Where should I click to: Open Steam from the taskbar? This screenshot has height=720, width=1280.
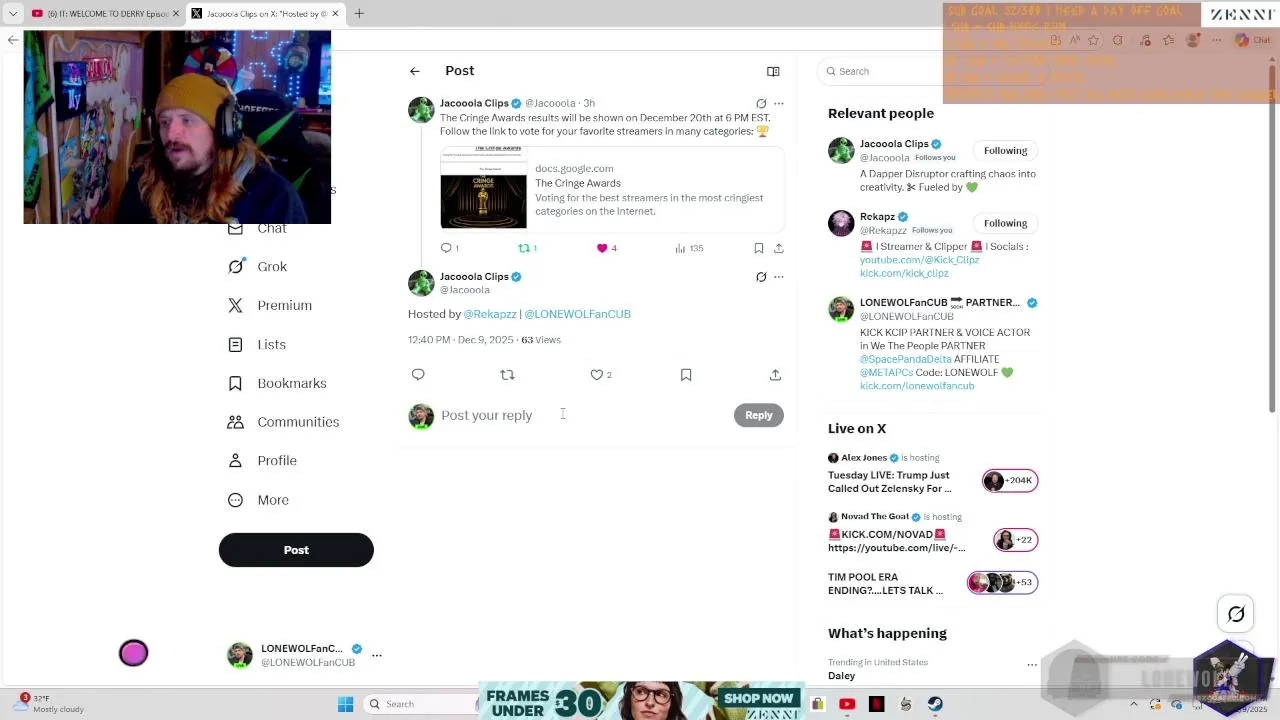[x=935, y=704]
